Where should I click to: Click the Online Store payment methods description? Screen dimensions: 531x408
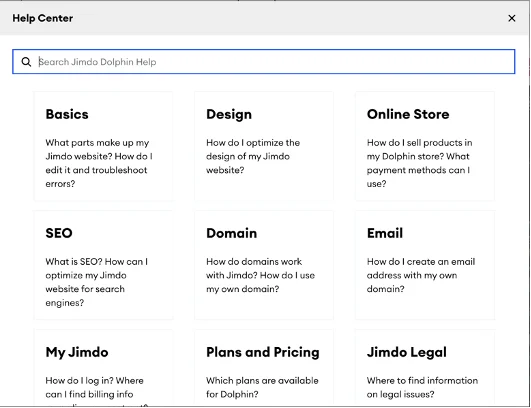tap(420, 163)
